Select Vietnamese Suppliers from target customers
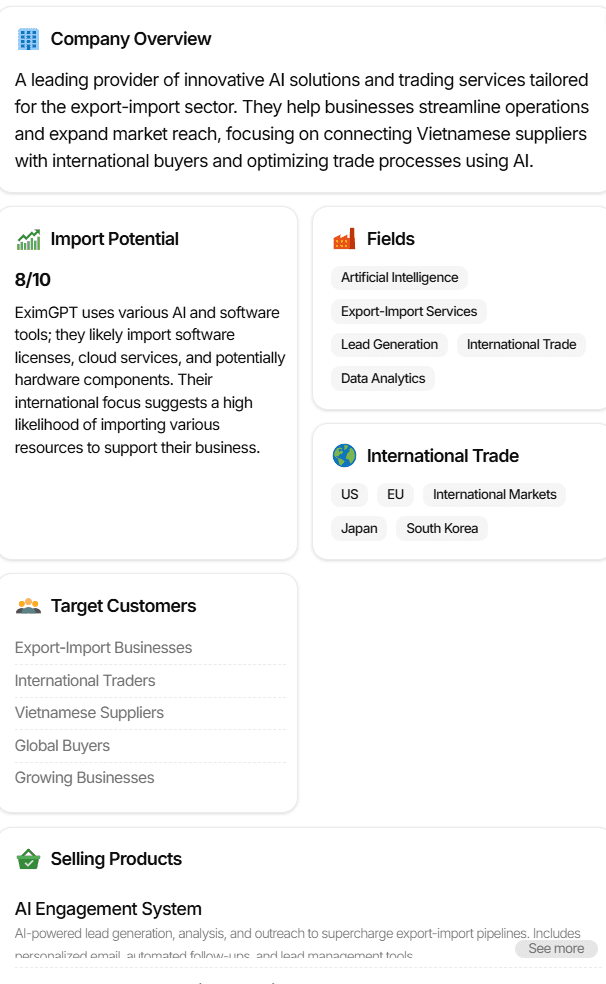 (89, 712)
